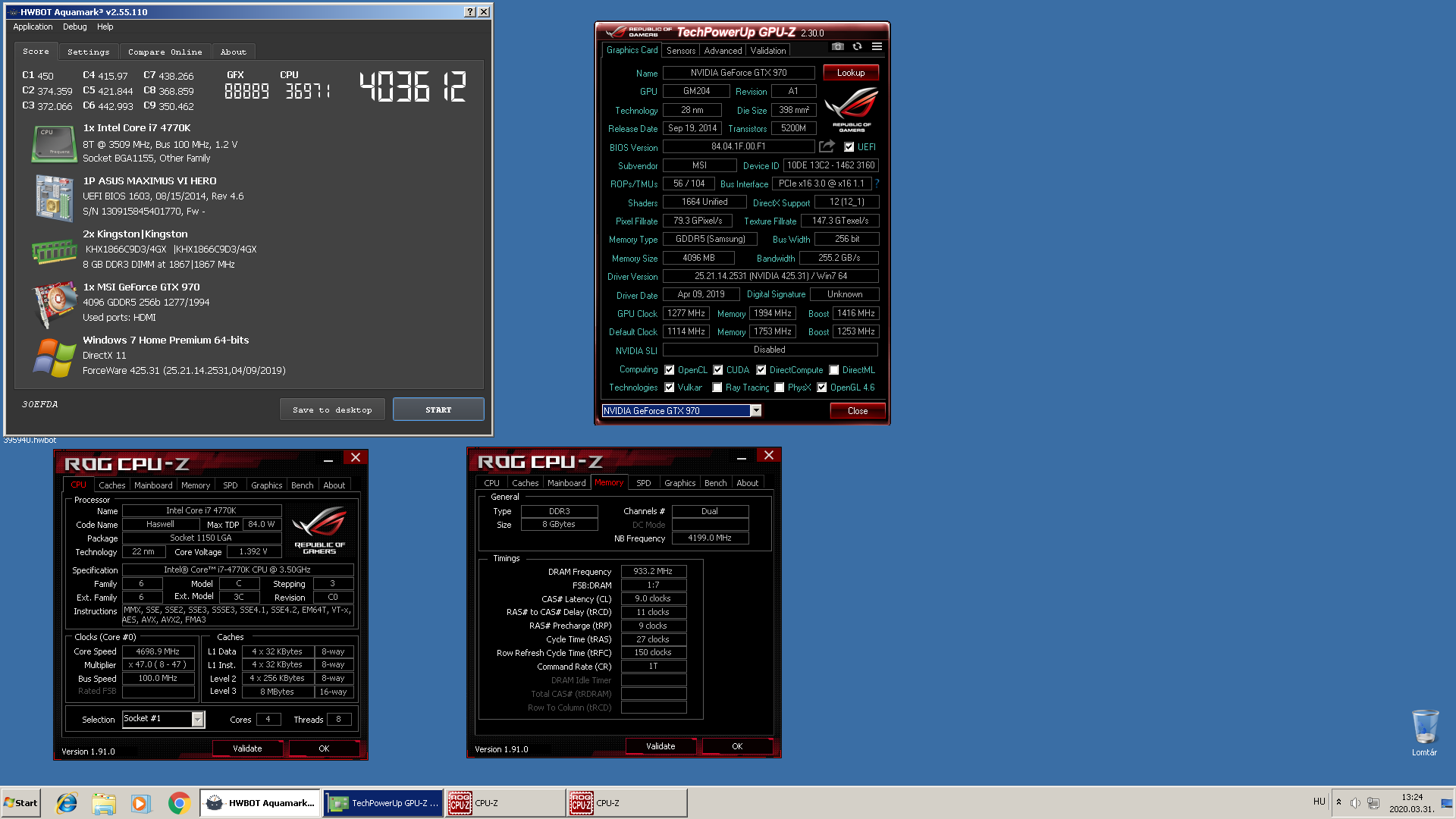Viewport: 1456px width, 819px height.
Task: Click the CPU chip icon in Aquamark
Action: 54,143
